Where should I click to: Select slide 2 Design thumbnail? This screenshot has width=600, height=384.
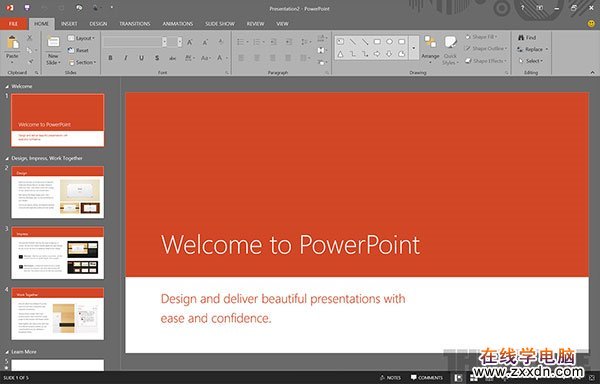click(57, 192)
